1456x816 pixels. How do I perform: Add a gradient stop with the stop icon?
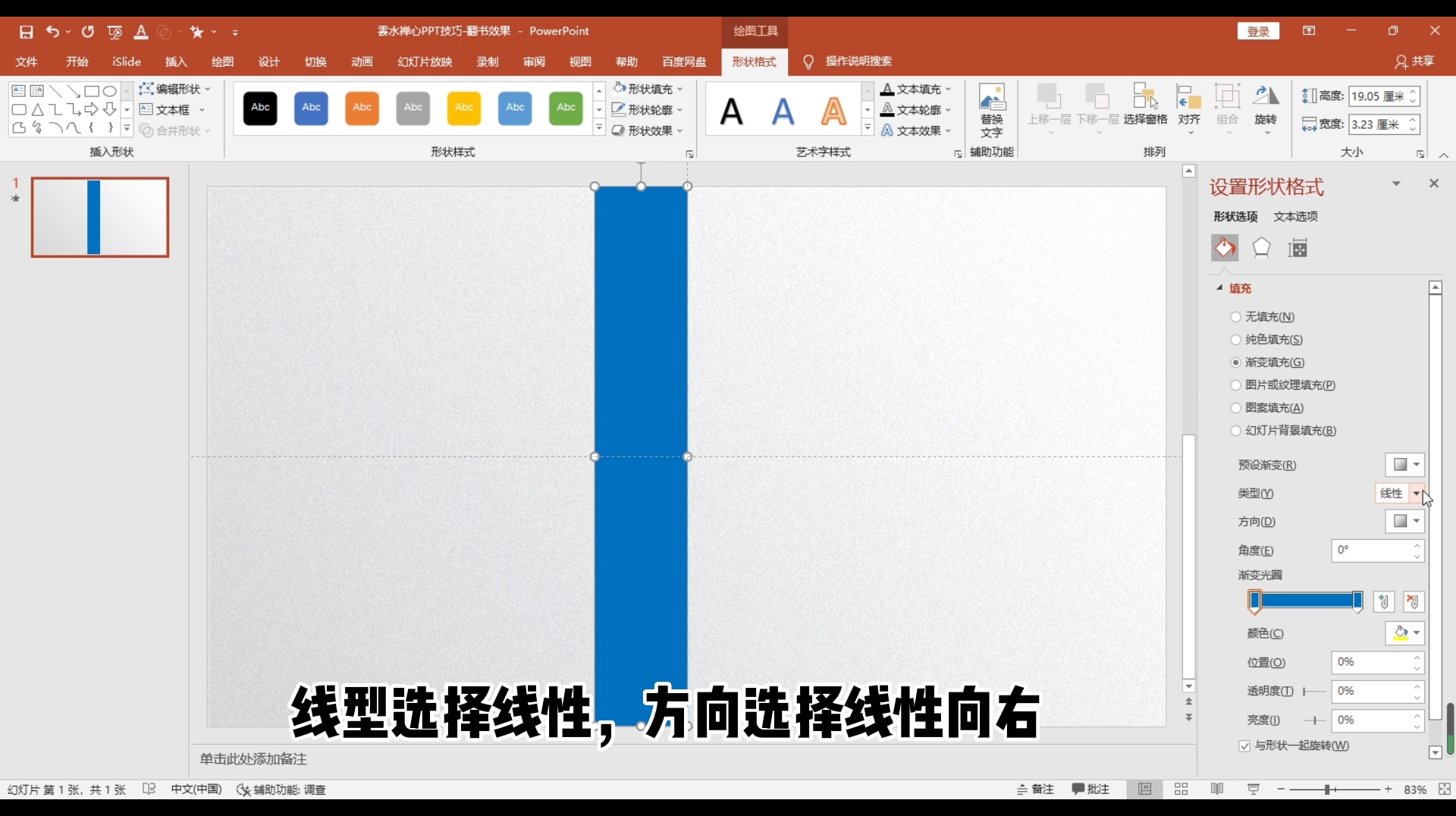1385,601
